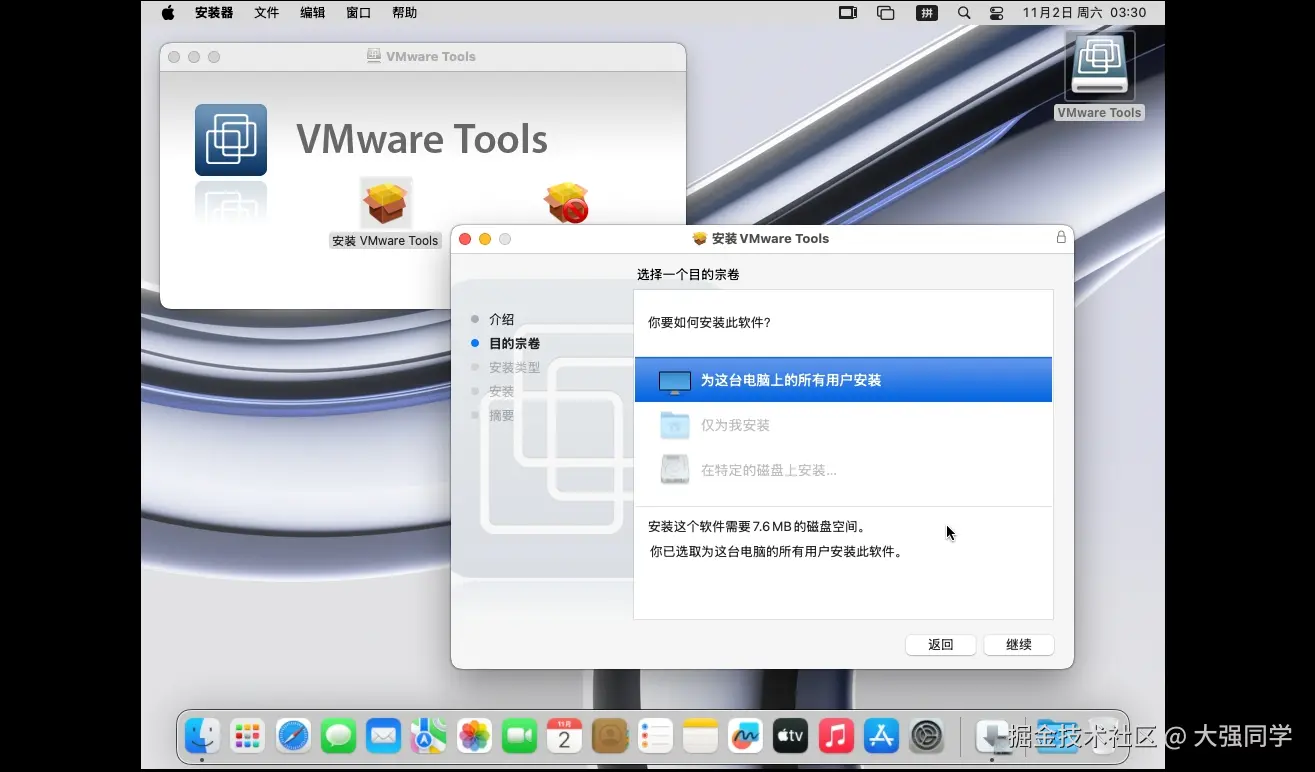Click the 目的宗卷 step in sidebar
The height and width of the screenshot is (772, 1315).
514,343
